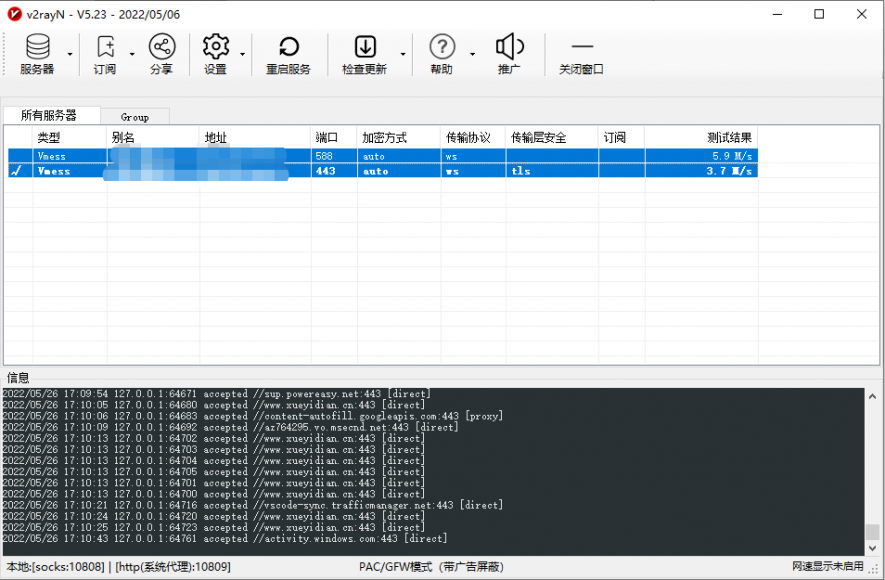The image size is (885, 580).
Task: Click the log line for activity.windows.com
Action: coord(225,538)
